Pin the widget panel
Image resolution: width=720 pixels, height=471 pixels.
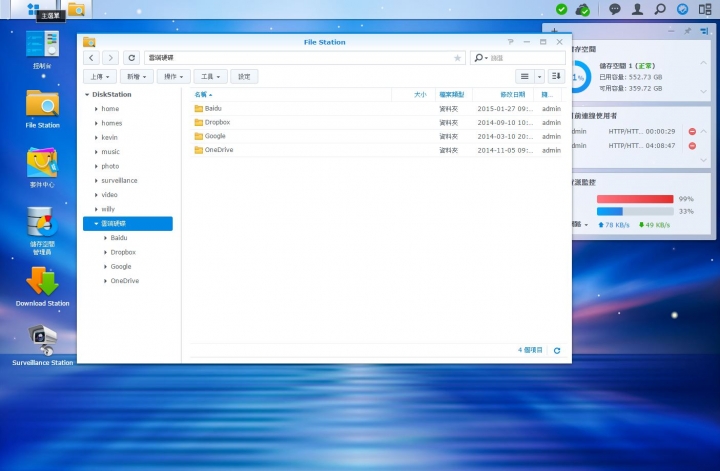coord(687,31)
